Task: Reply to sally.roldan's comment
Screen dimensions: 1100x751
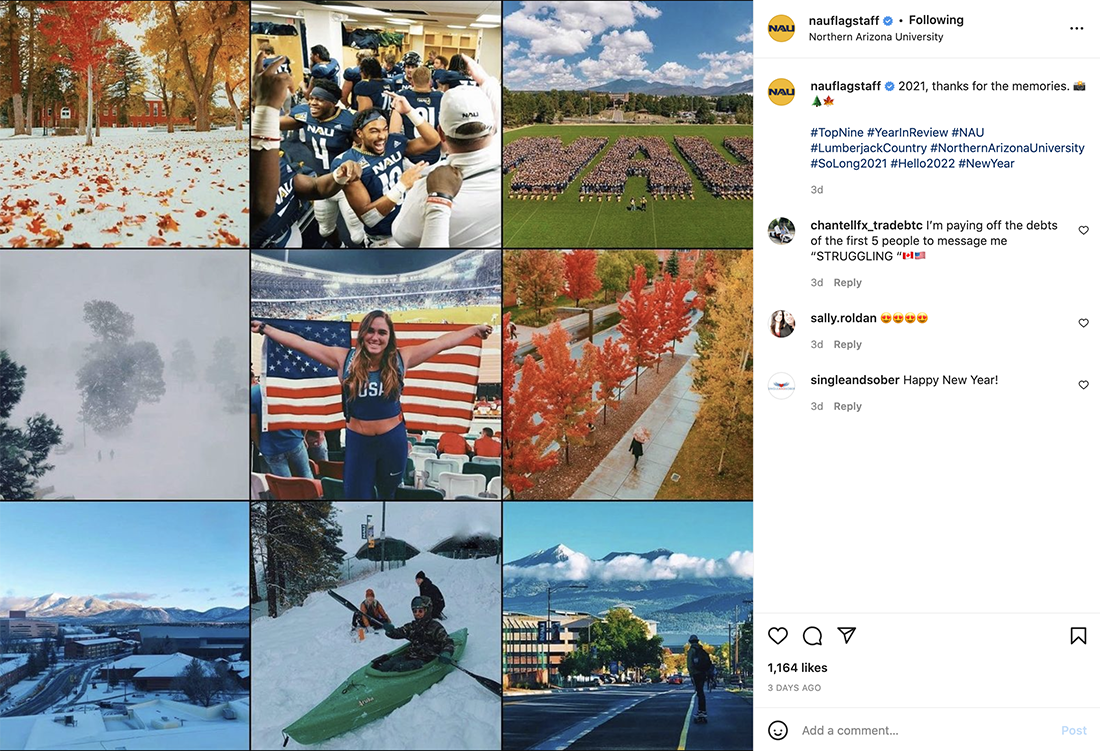Action: [x=847, y=345]
